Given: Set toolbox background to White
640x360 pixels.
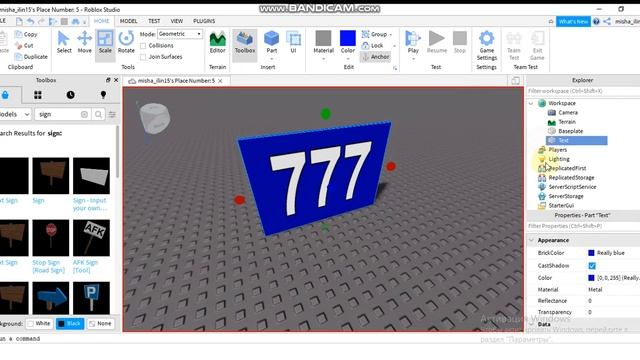Looking at the screenshot, I should [38, 324].
